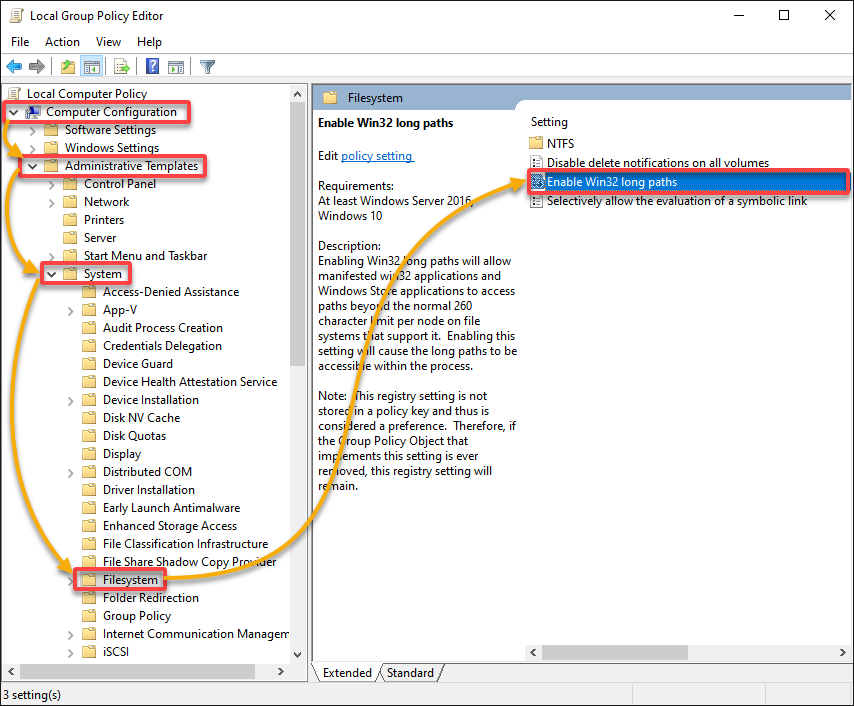Select Enable Win32 long paths setting

[x=688, y=182]
